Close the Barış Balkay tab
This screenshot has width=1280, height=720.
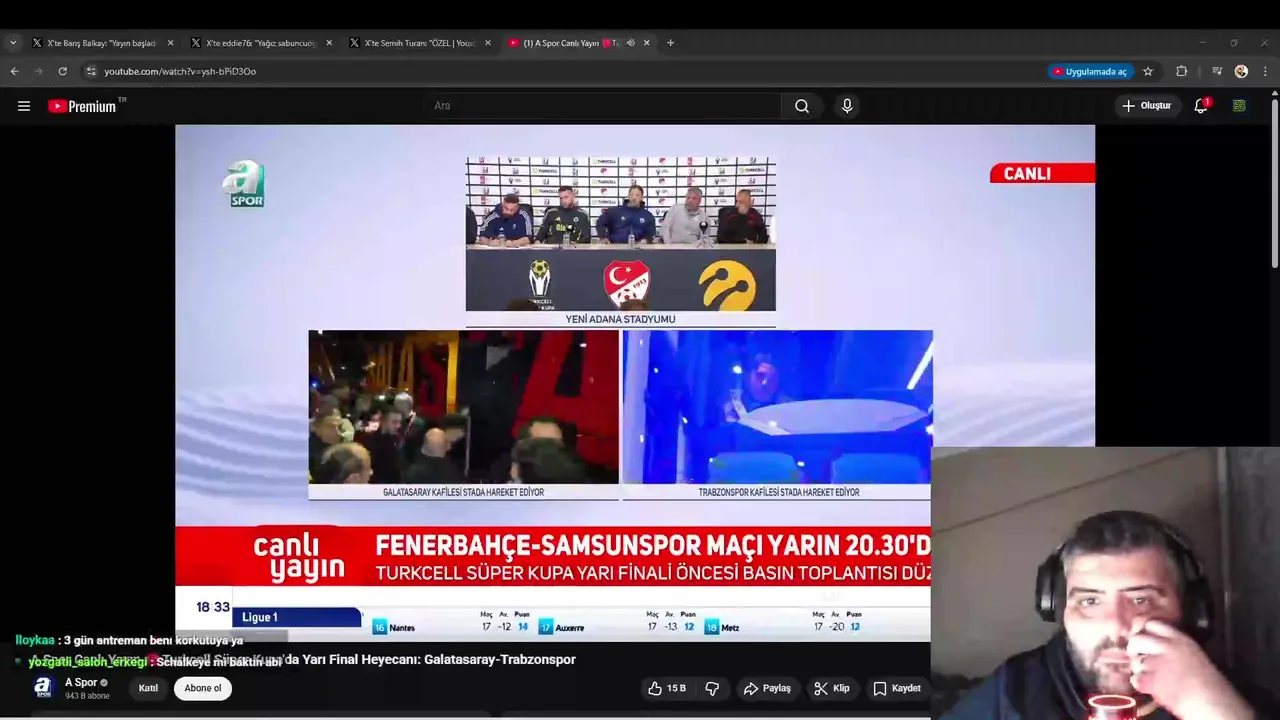(x=170, y=43)
